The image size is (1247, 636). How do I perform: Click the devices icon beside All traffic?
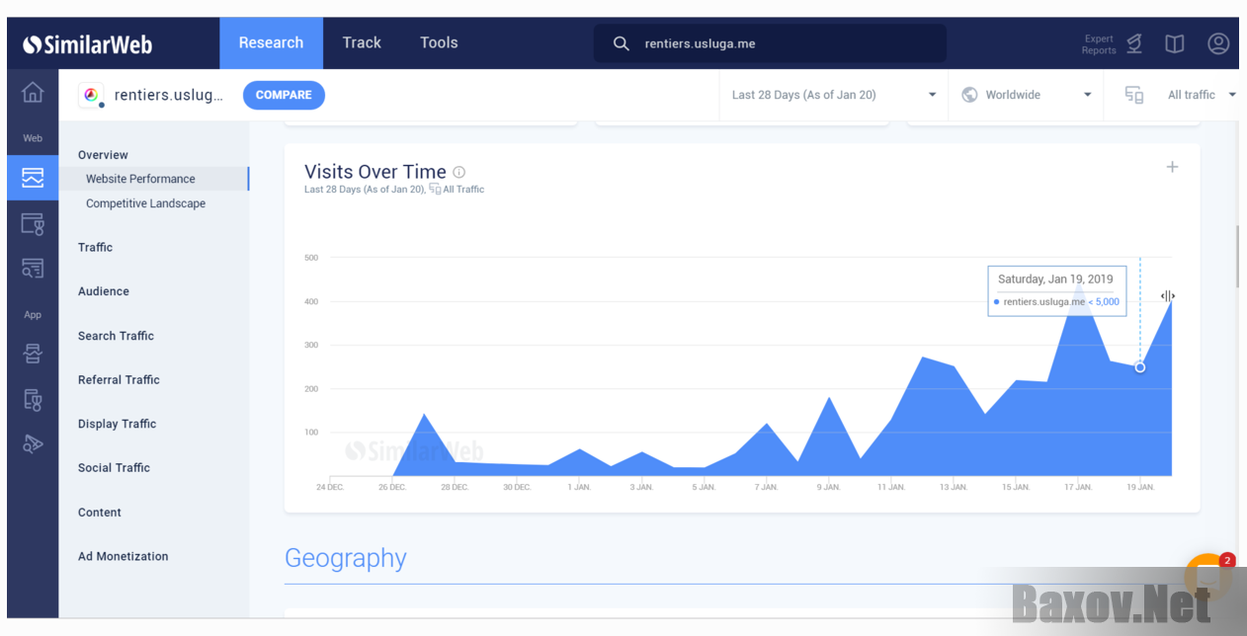point(1134,95)
